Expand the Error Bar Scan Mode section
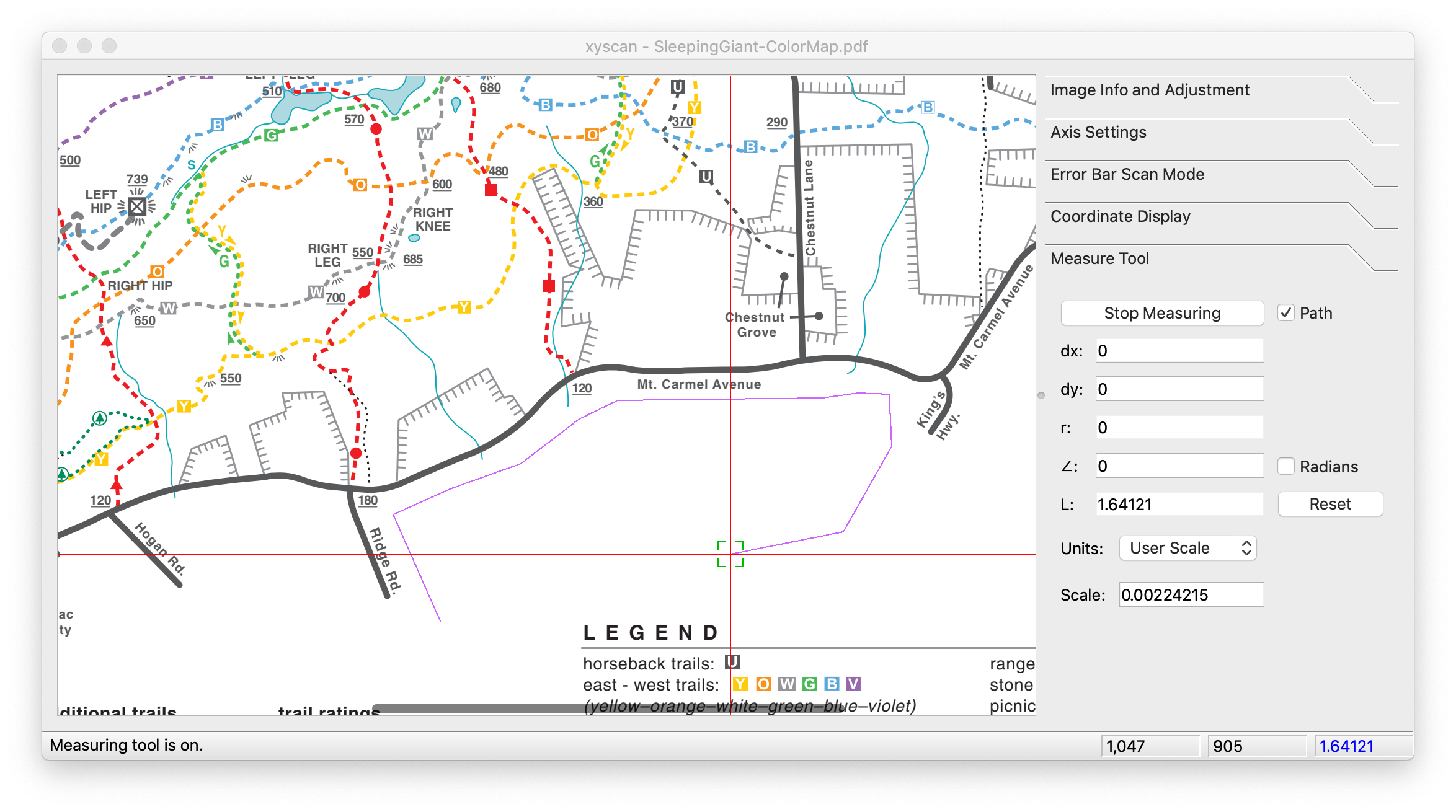 click(1127, 175)
